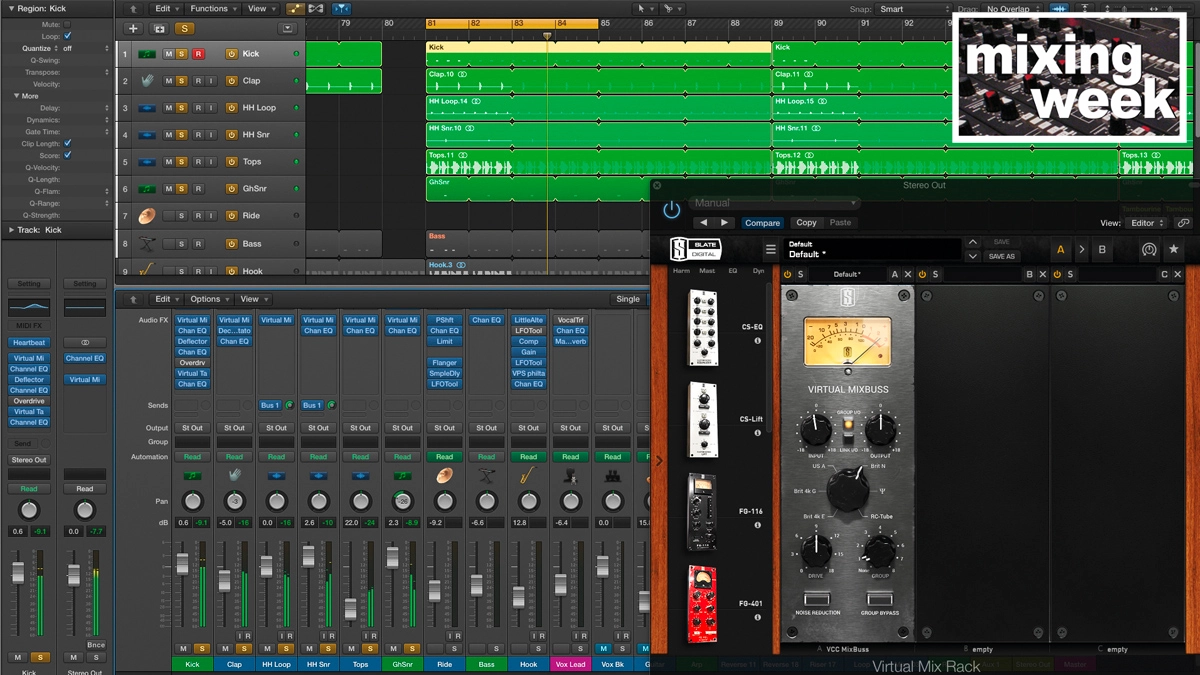This screenshot has width=1200, height=675.
Task: Expand the Track: Kick inspector section
Action: click(11, 230)
